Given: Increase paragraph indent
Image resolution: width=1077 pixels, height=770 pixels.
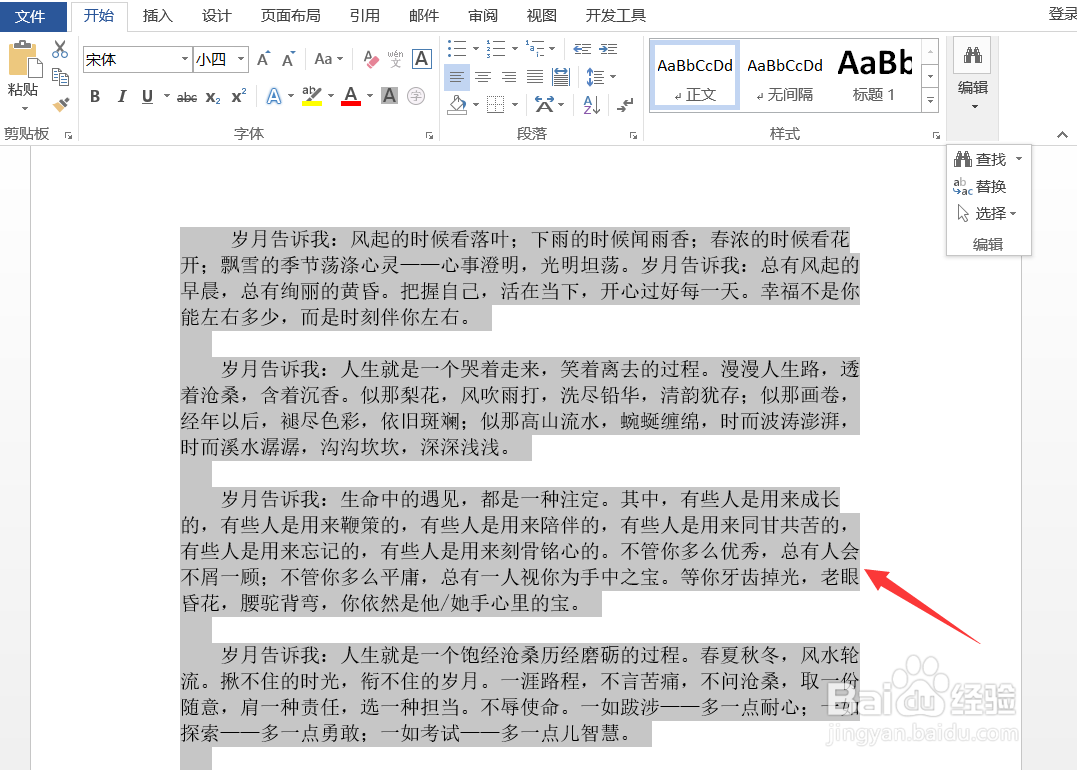Looking at the screenshot, I should (608, 49).
